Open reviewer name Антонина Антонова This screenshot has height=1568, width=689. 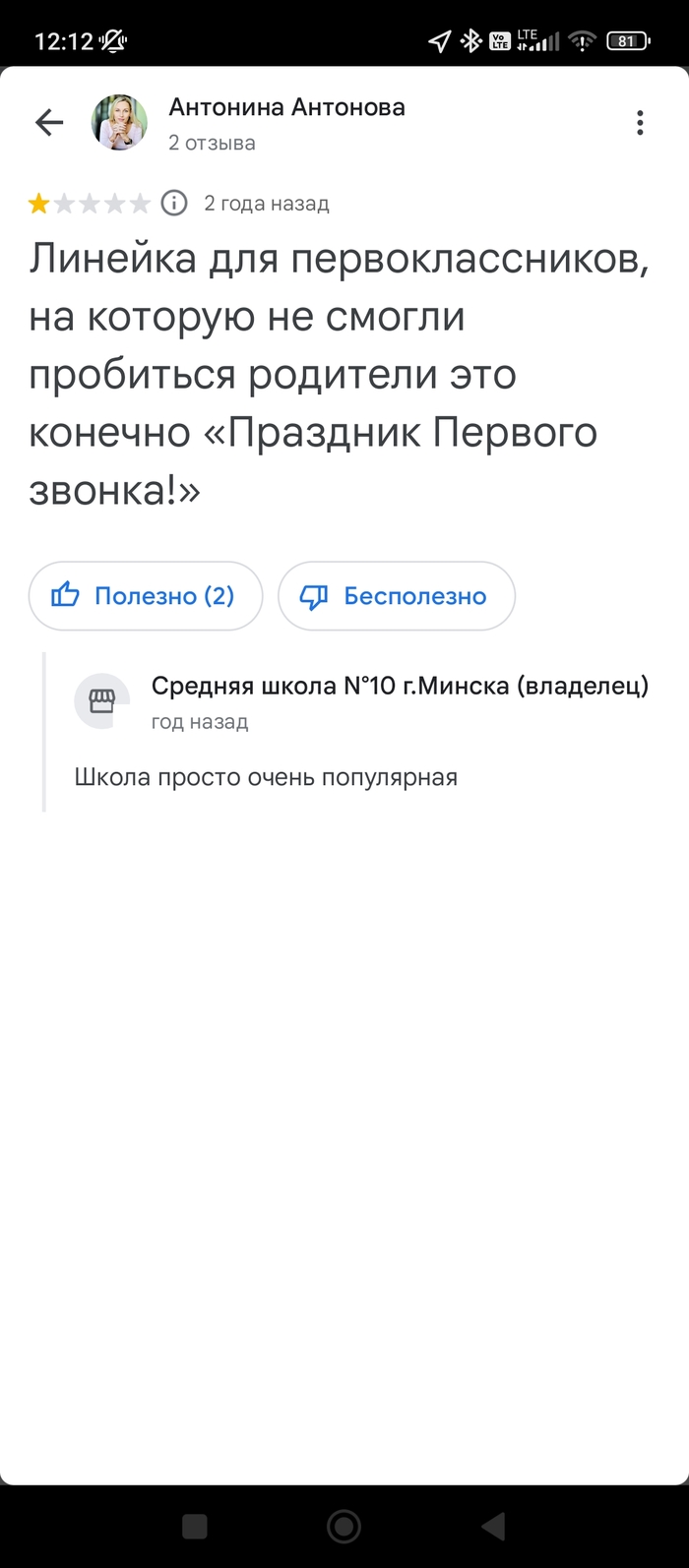(286, 107)
